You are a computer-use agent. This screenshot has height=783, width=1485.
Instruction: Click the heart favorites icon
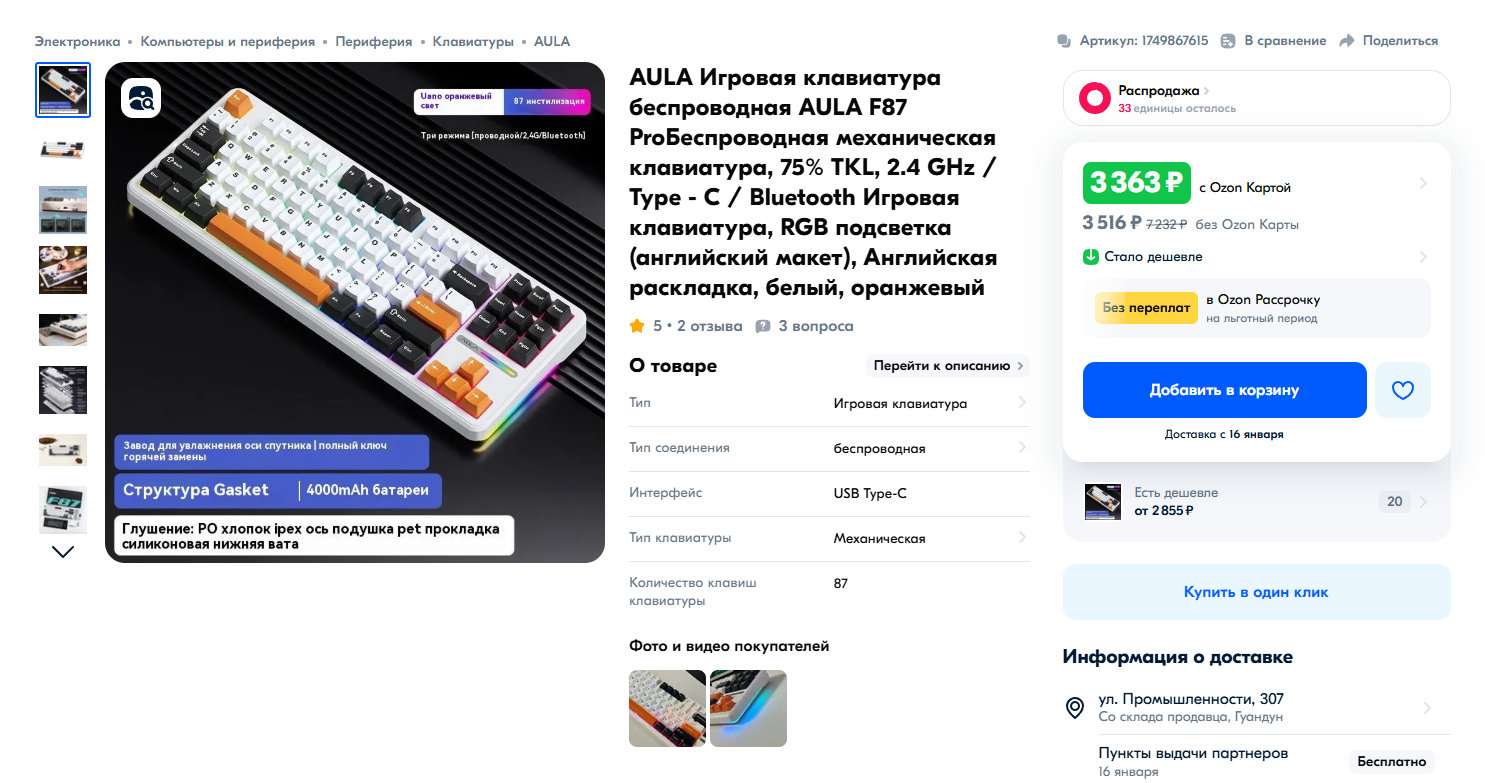1402,390
